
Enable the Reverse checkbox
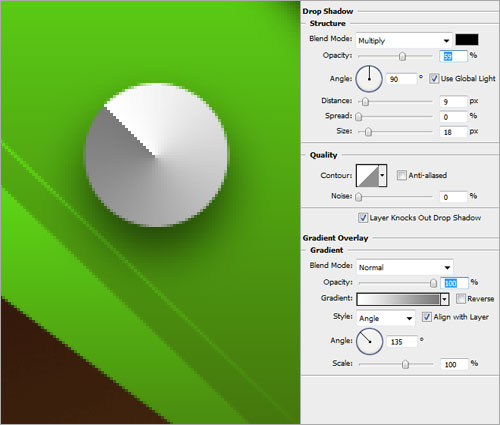[461, 298]
